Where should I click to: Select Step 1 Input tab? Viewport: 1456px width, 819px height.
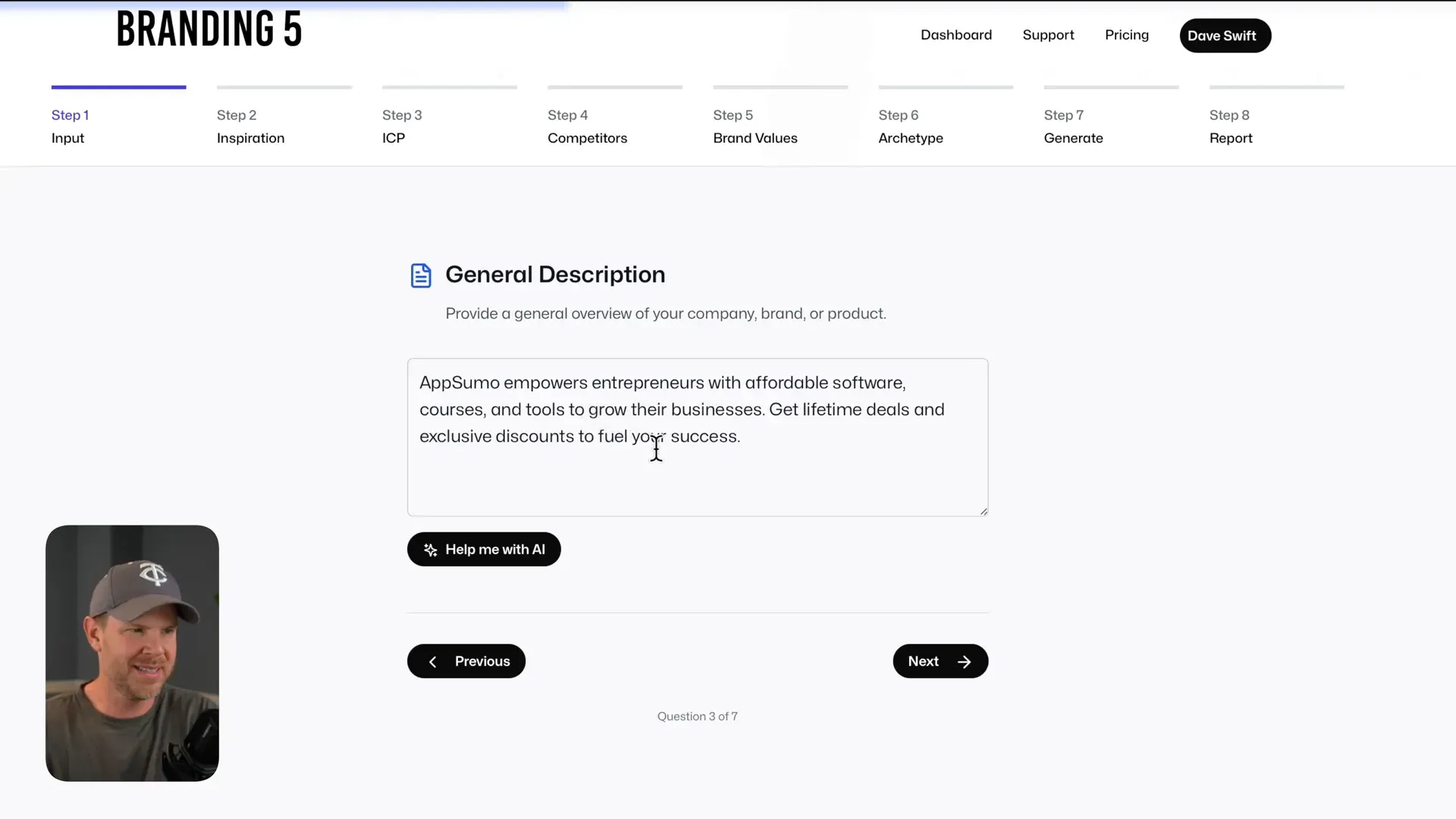click(x=118, y=116)
